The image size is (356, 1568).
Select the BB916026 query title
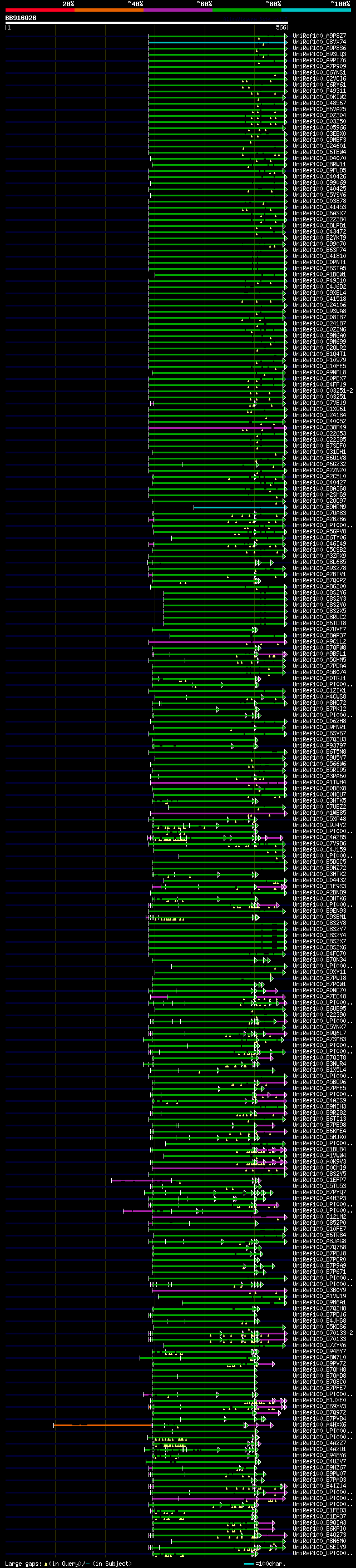[x=21, y=18]
